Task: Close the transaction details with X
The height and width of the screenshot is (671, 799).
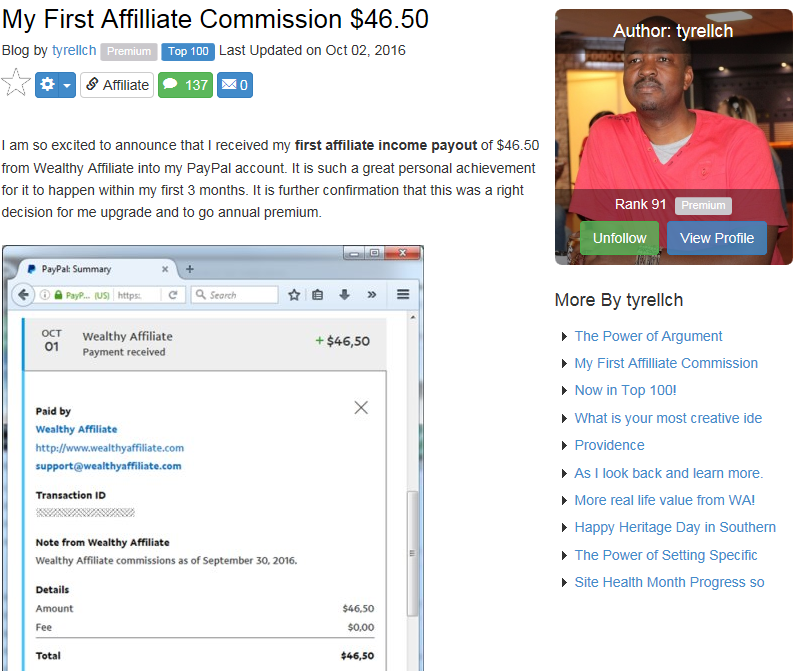Action: (x=361, y=408)
